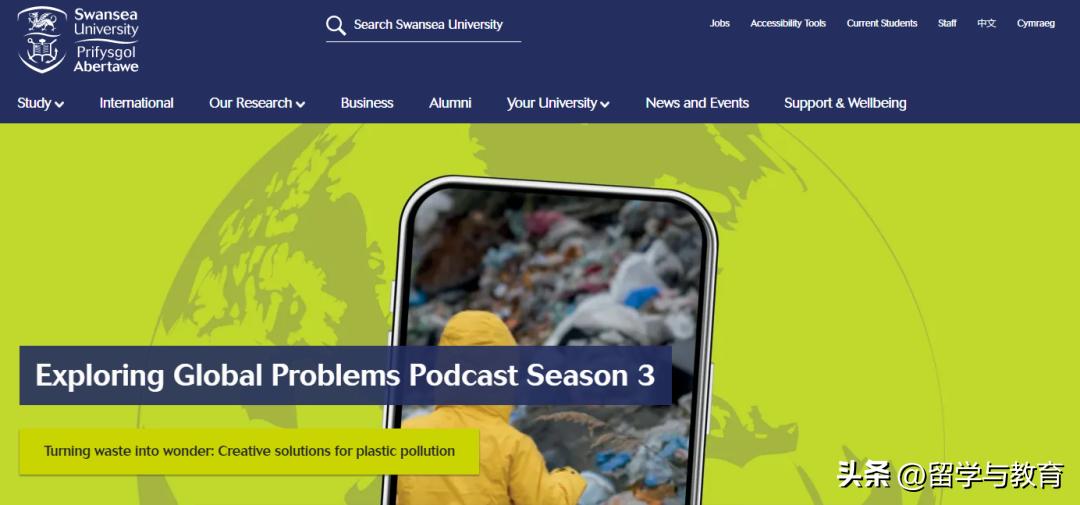
Task: Open the Jobs link
Action: tap(720, 23)
